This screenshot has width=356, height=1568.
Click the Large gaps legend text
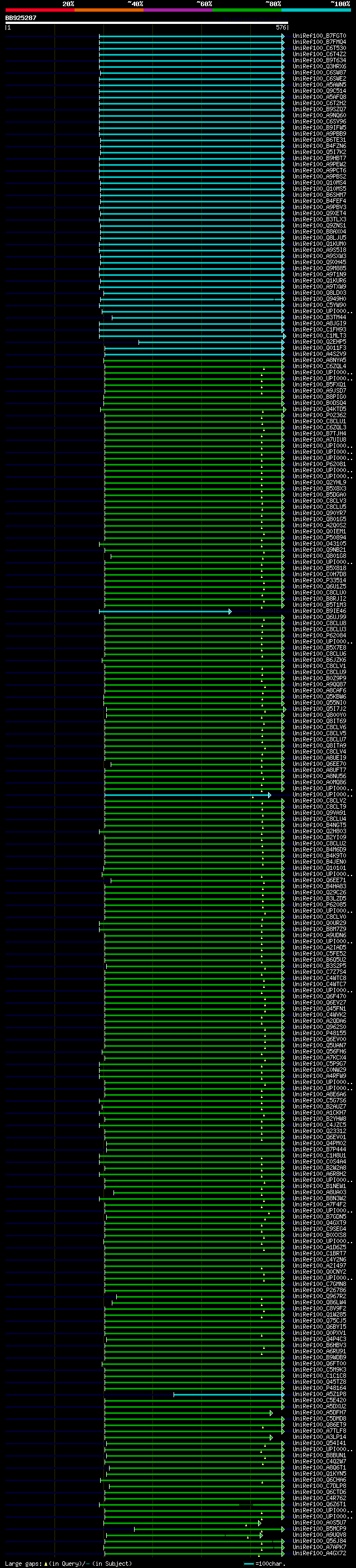point(68,1564)
